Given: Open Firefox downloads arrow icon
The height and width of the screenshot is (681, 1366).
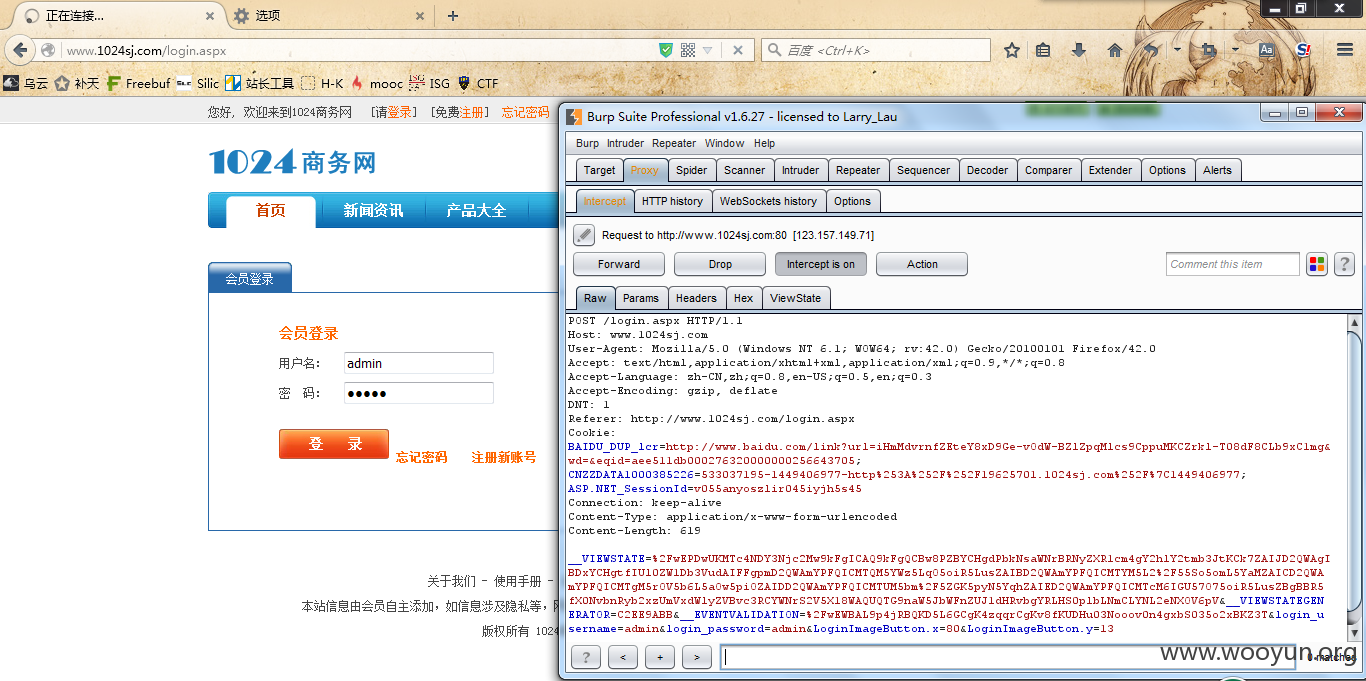Looking at the screenshot, I should pyautogui.click(x=1078, y=50).
